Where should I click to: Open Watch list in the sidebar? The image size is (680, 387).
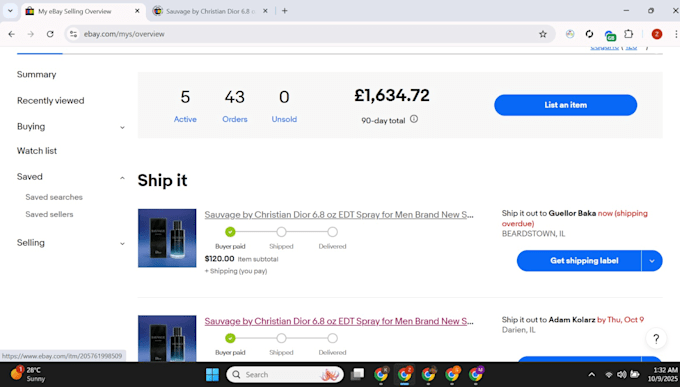click(37, 151)
